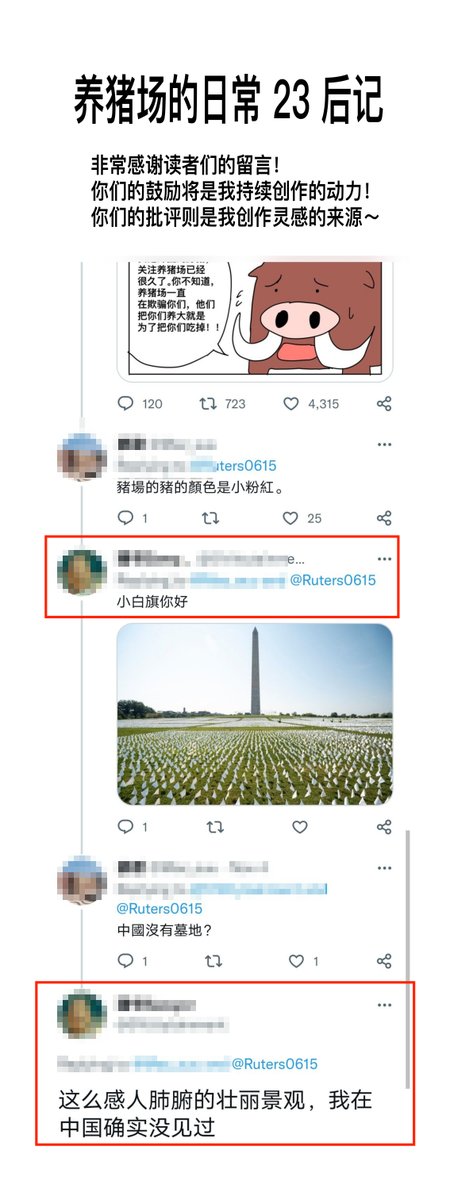Open @Ruters0615 mention in '小白旗你好' tweet

point(333,580)
